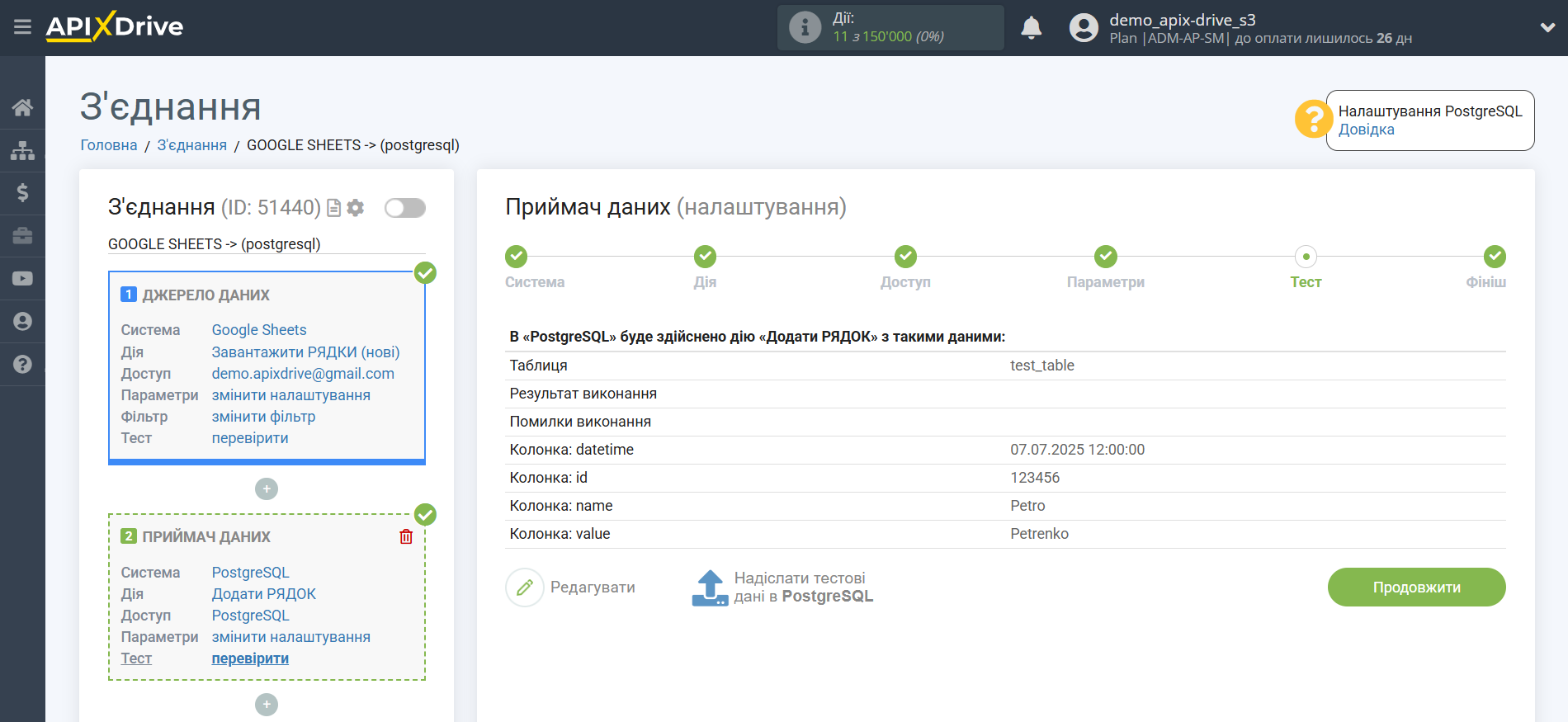The image size is (1568, 722).
Task: Open Додати РЯДОК action link
Action: 264,594
